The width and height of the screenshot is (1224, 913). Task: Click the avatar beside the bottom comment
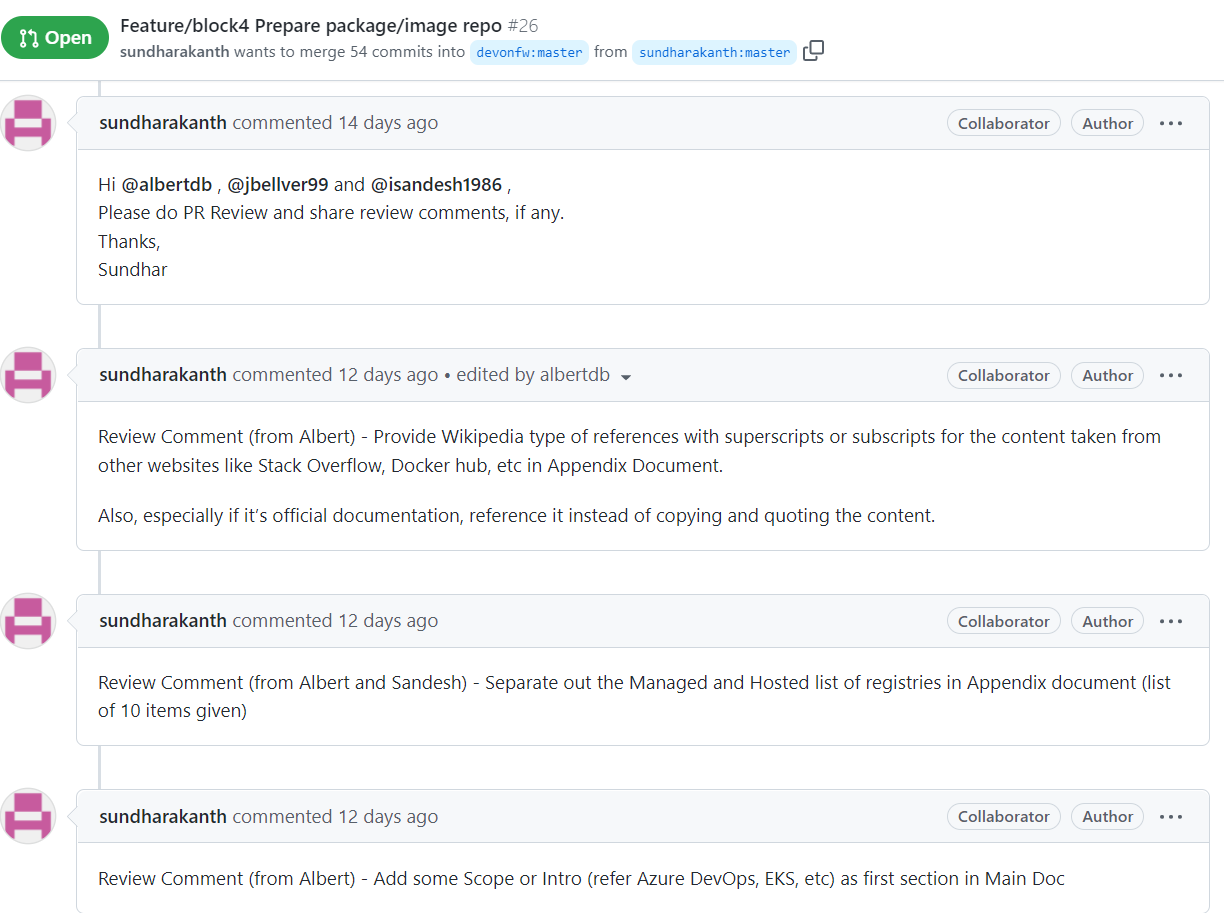point(28,816)
